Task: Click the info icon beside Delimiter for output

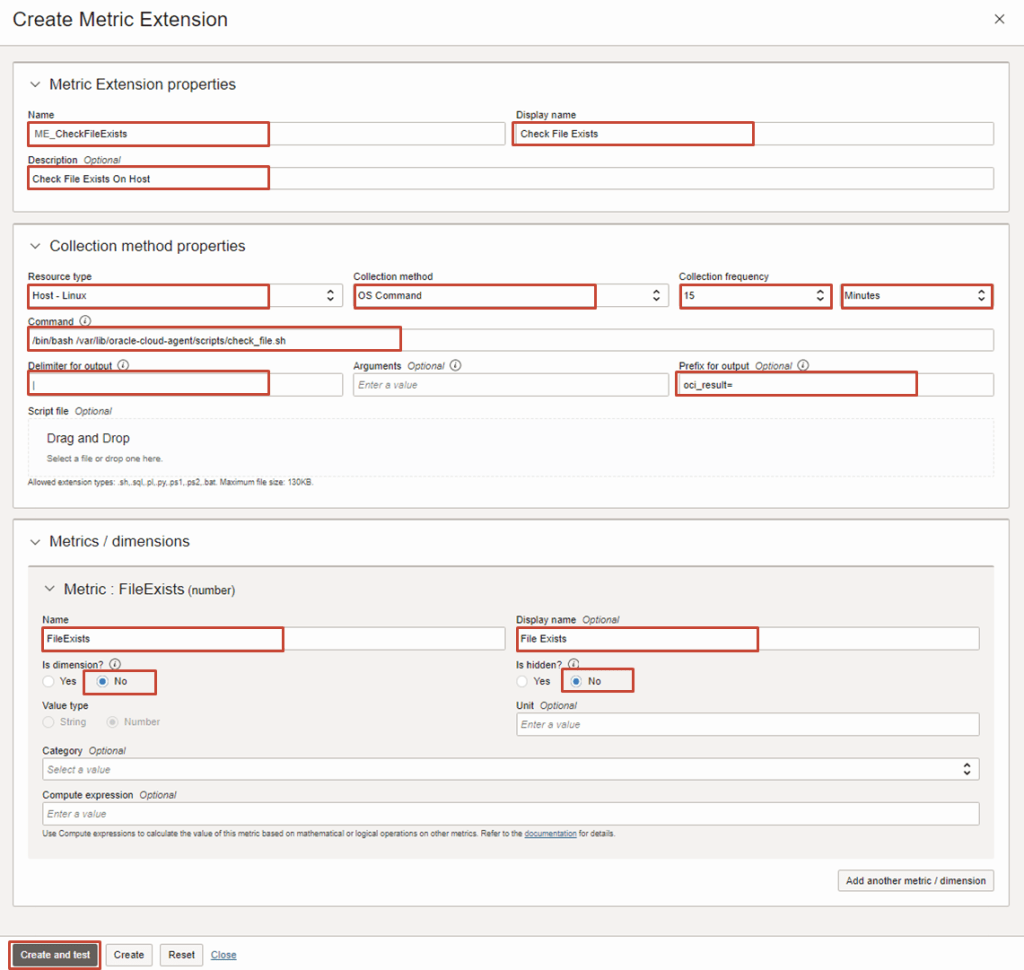Action: (x=122, y=366)
